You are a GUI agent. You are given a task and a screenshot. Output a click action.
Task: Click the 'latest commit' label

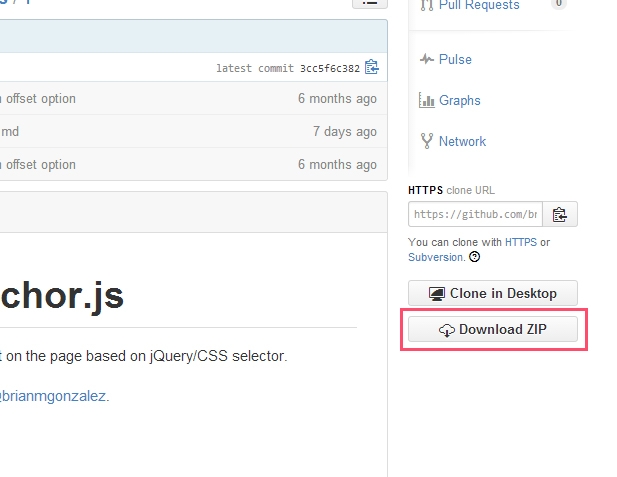tap(255, 68)
